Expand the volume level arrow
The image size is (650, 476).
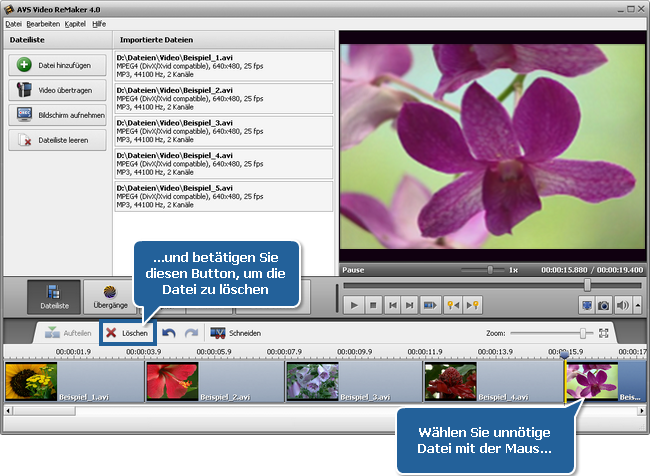click(638, 306)
